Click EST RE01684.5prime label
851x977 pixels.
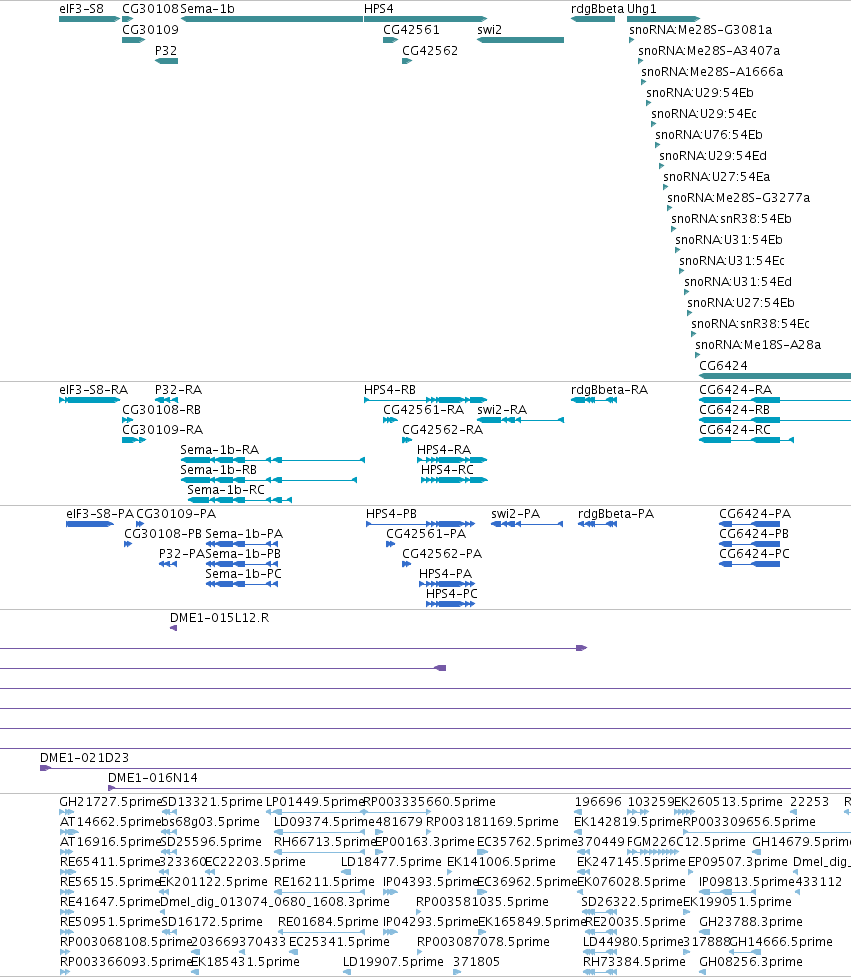coord(328,922)
